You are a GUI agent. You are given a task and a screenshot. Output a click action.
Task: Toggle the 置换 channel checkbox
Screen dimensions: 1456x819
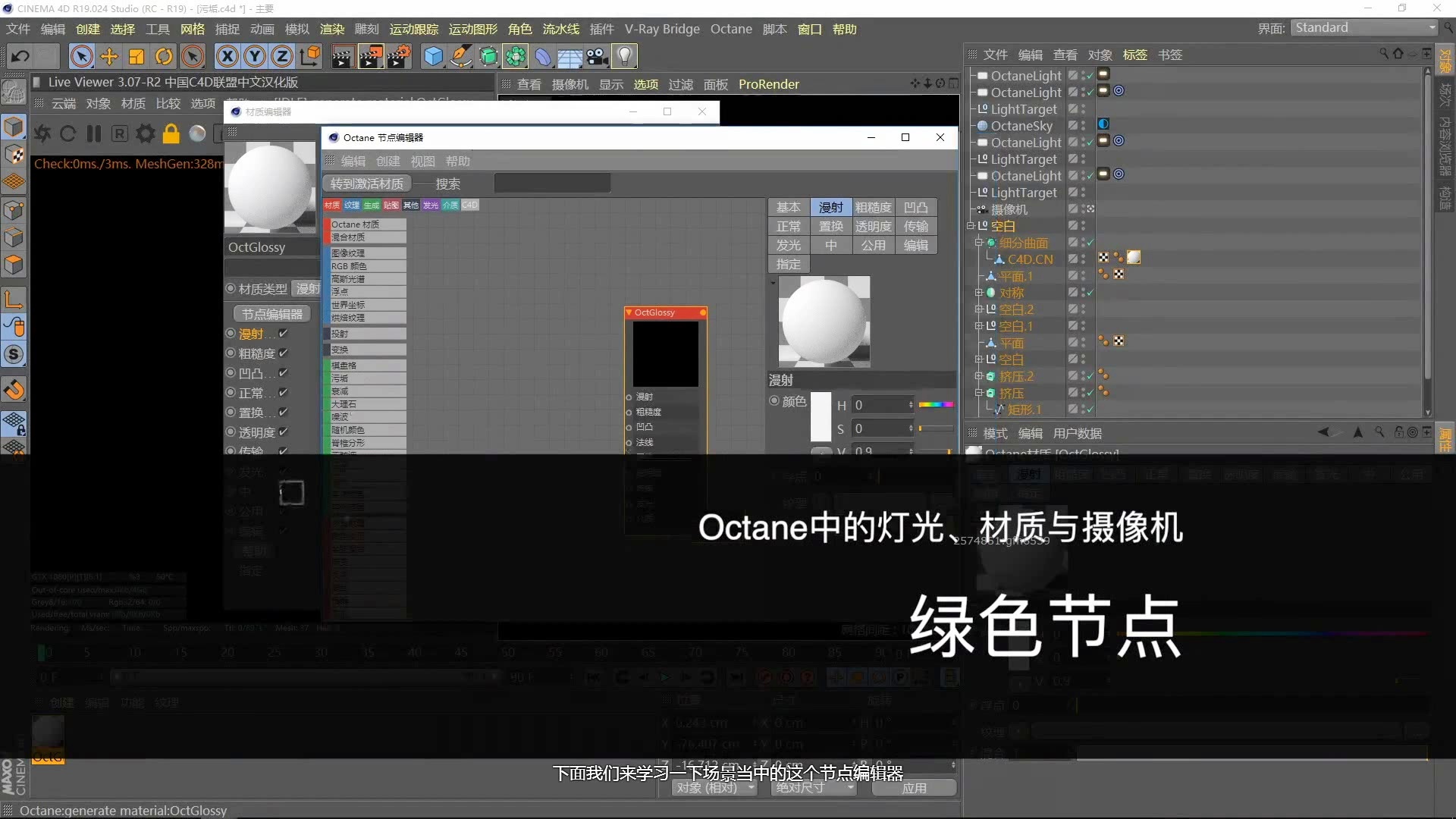click(283, 413)
